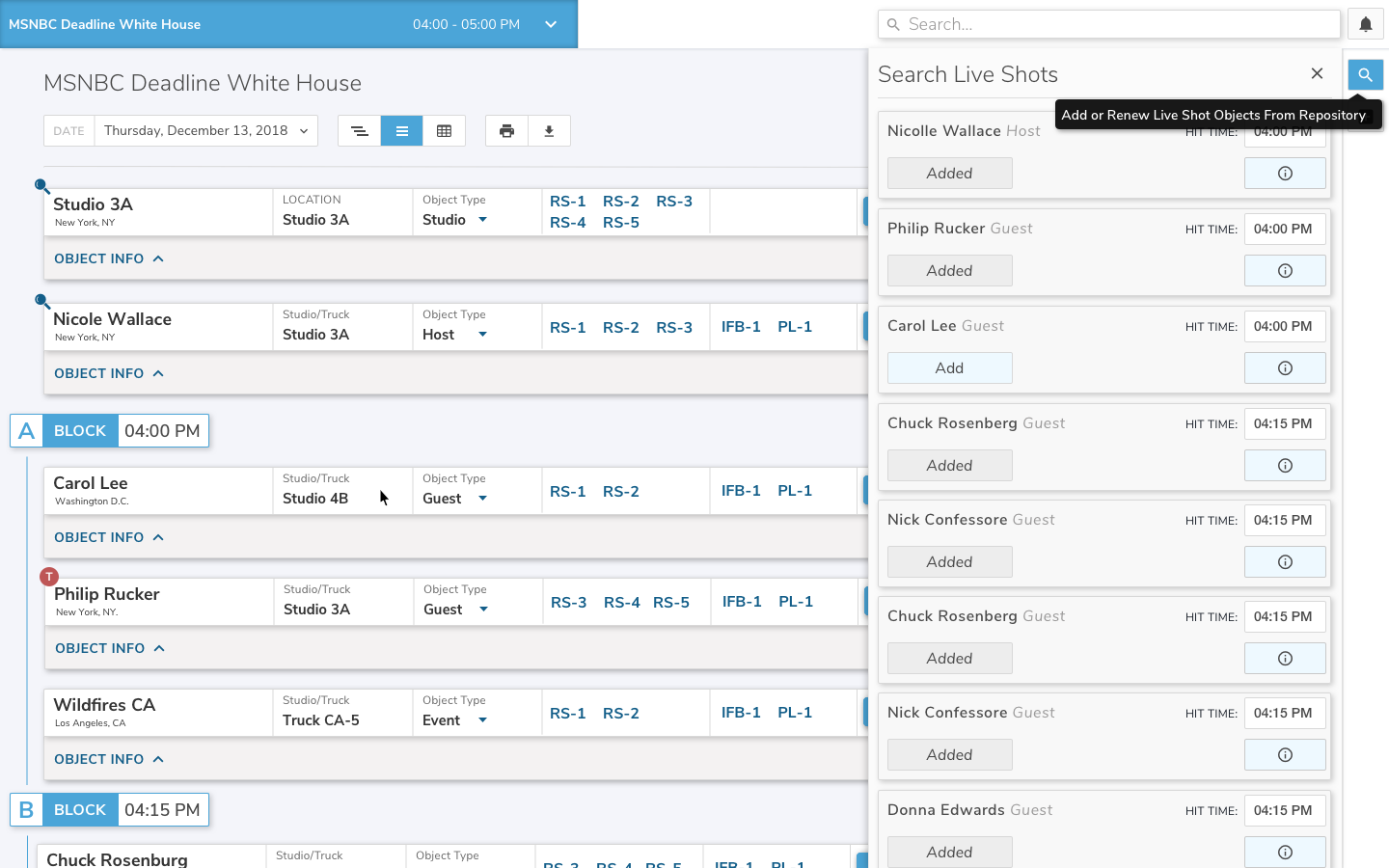
Task: Open info icon for Carol Lee result
Action: coord(1285,367)
